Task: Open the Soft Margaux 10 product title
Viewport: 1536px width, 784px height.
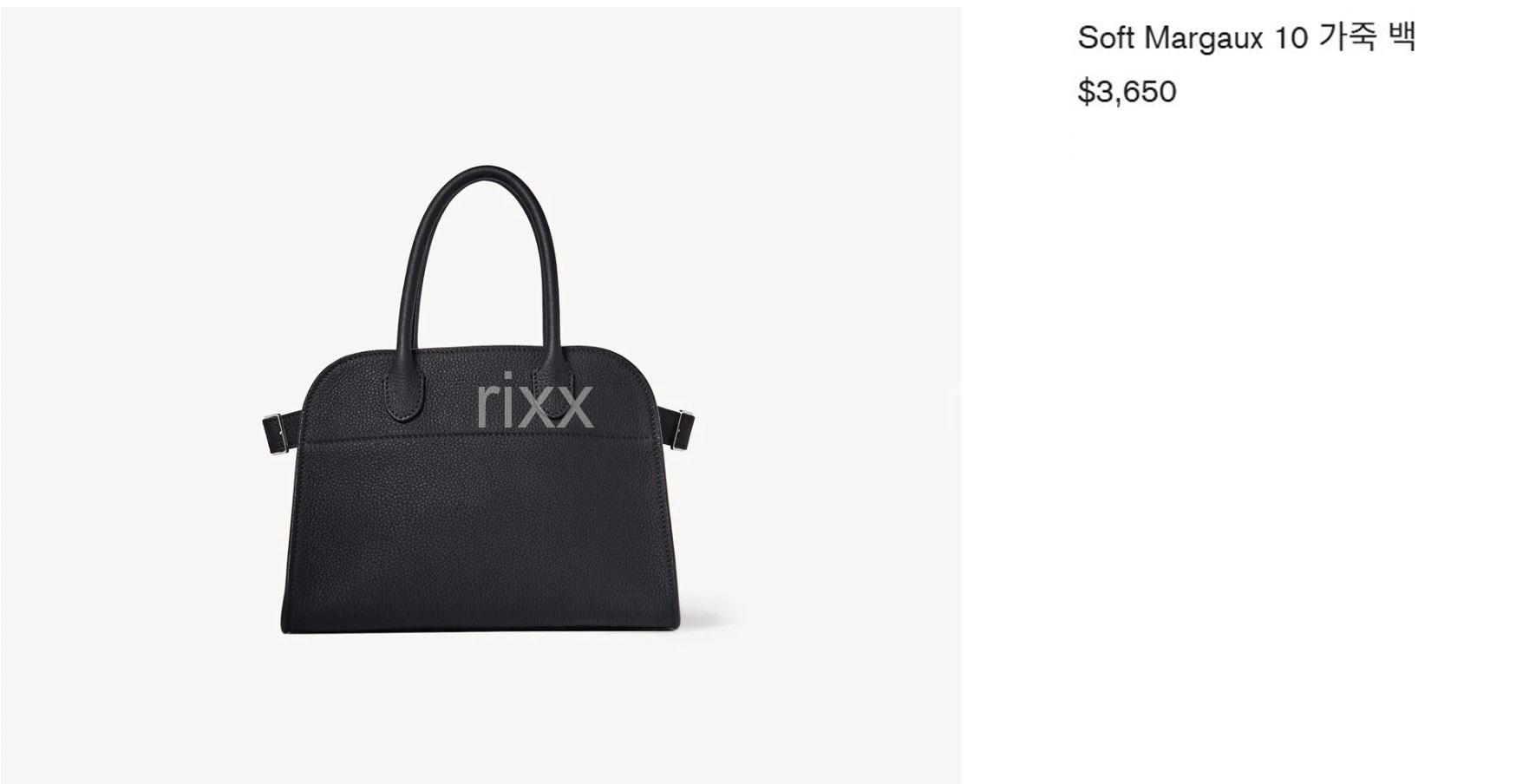Action: click(1246, 38)
